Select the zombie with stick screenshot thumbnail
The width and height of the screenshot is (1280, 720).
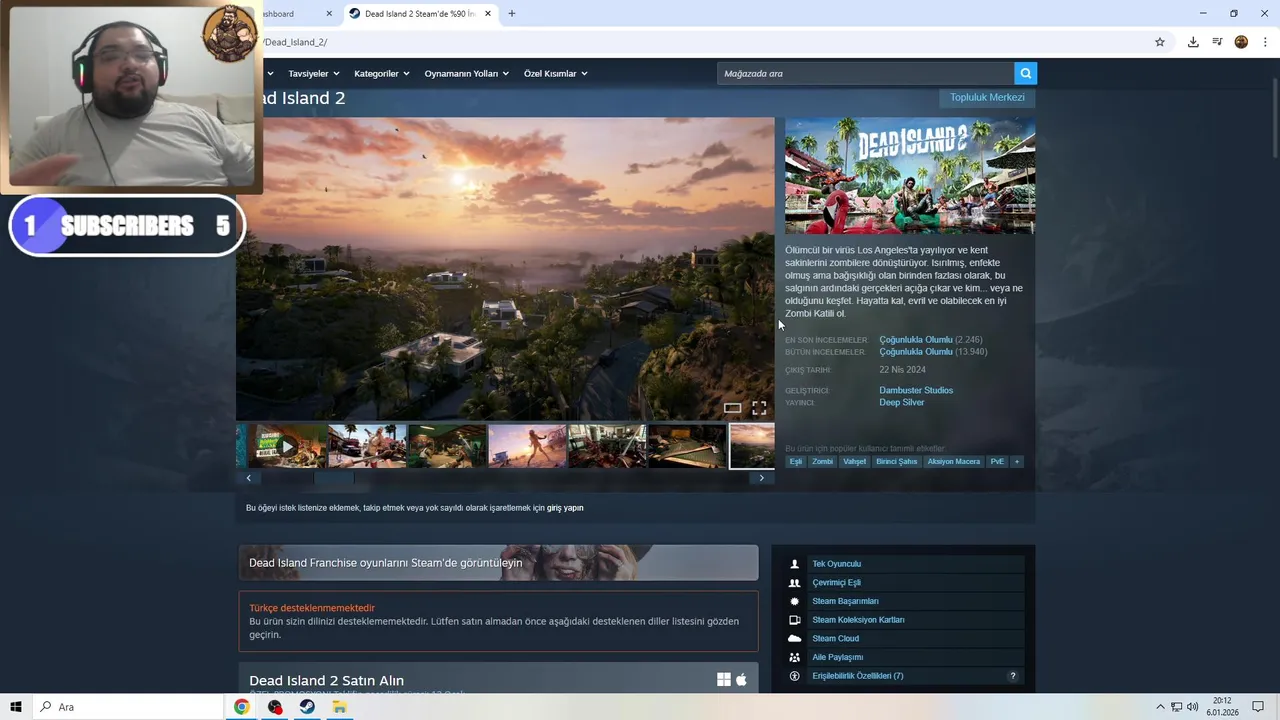tap(367, 446)
